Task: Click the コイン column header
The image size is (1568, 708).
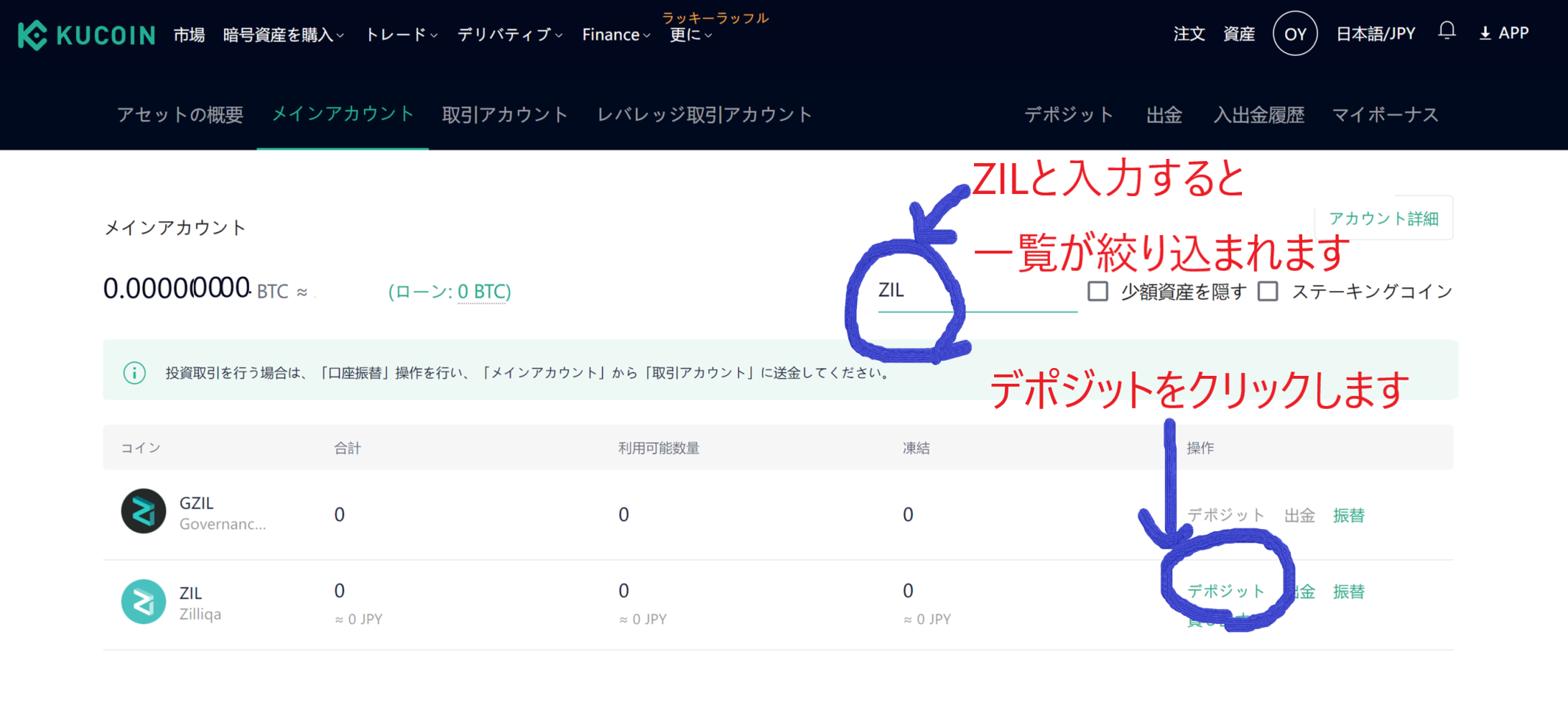Action: click(141, 448)
